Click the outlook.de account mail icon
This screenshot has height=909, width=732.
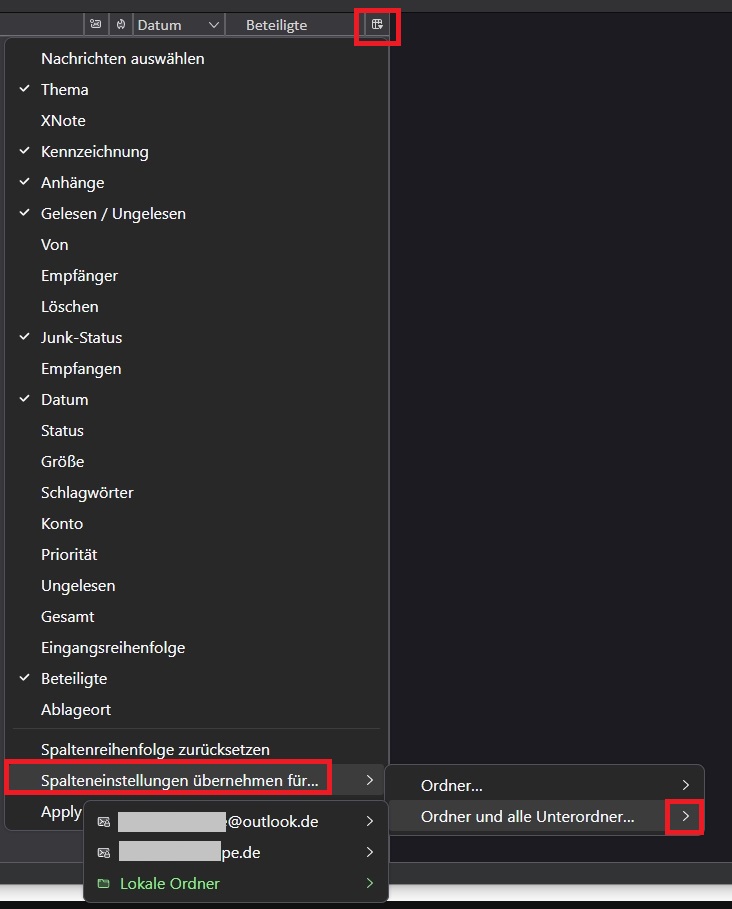tap(103, 822)
